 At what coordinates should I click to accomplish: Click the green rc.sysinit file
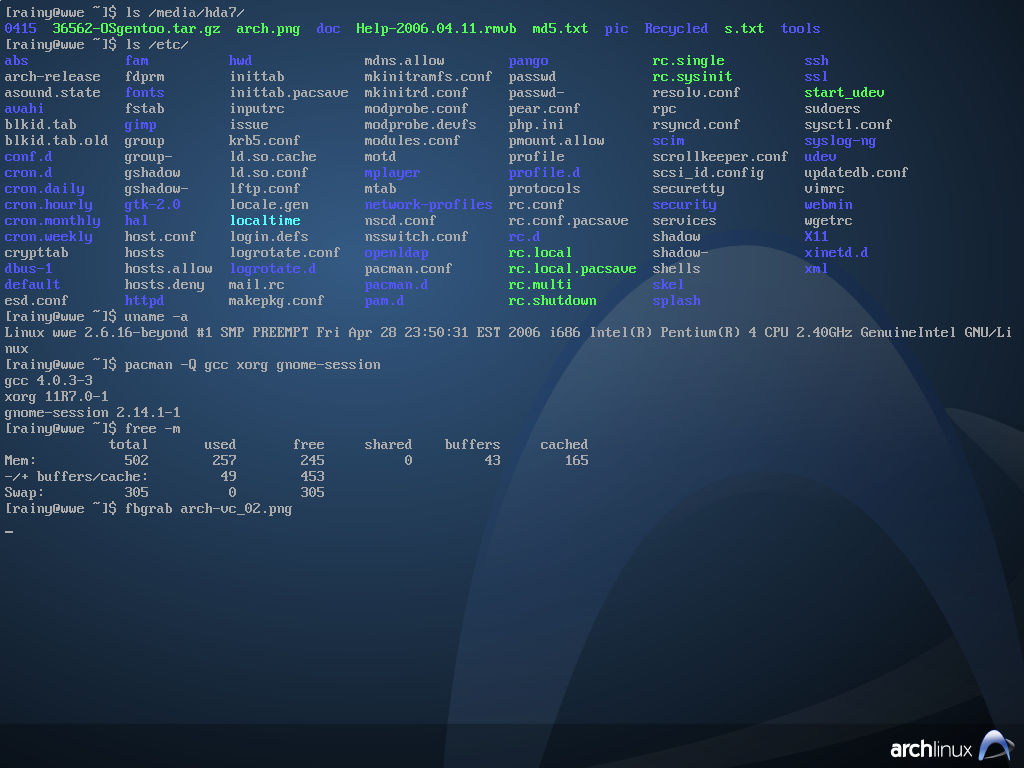tap(692, 77)
